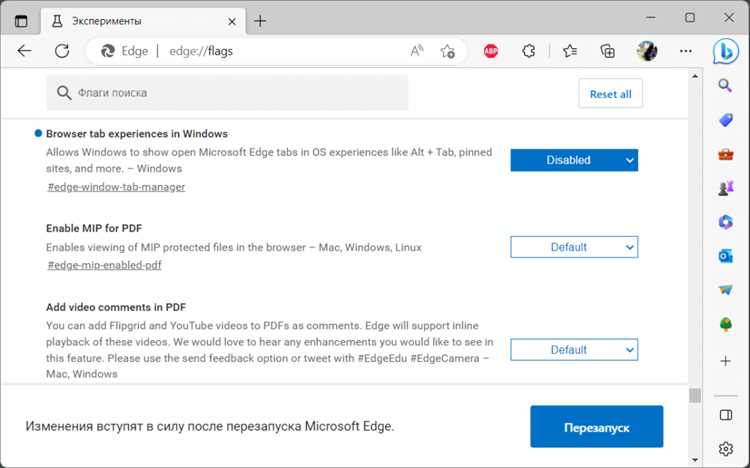Click the Browser tab experiences in Windows heading

(x=137, y=134)
